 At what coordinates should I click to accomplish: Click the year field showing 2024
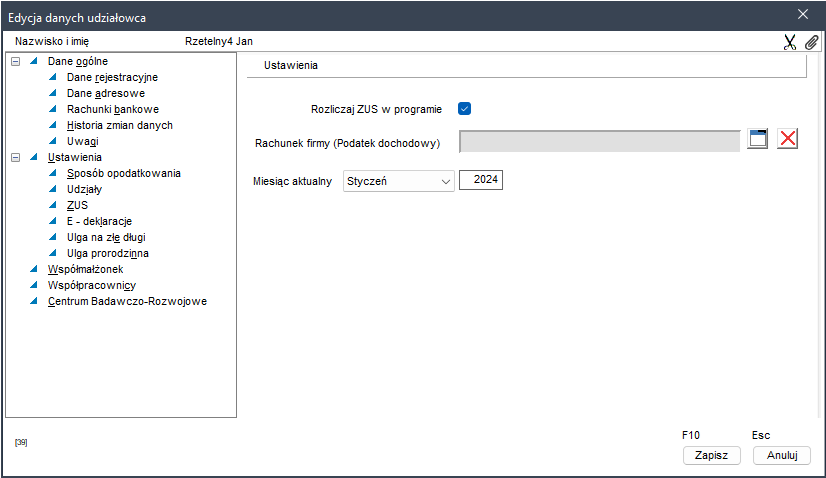coord(481,181)
